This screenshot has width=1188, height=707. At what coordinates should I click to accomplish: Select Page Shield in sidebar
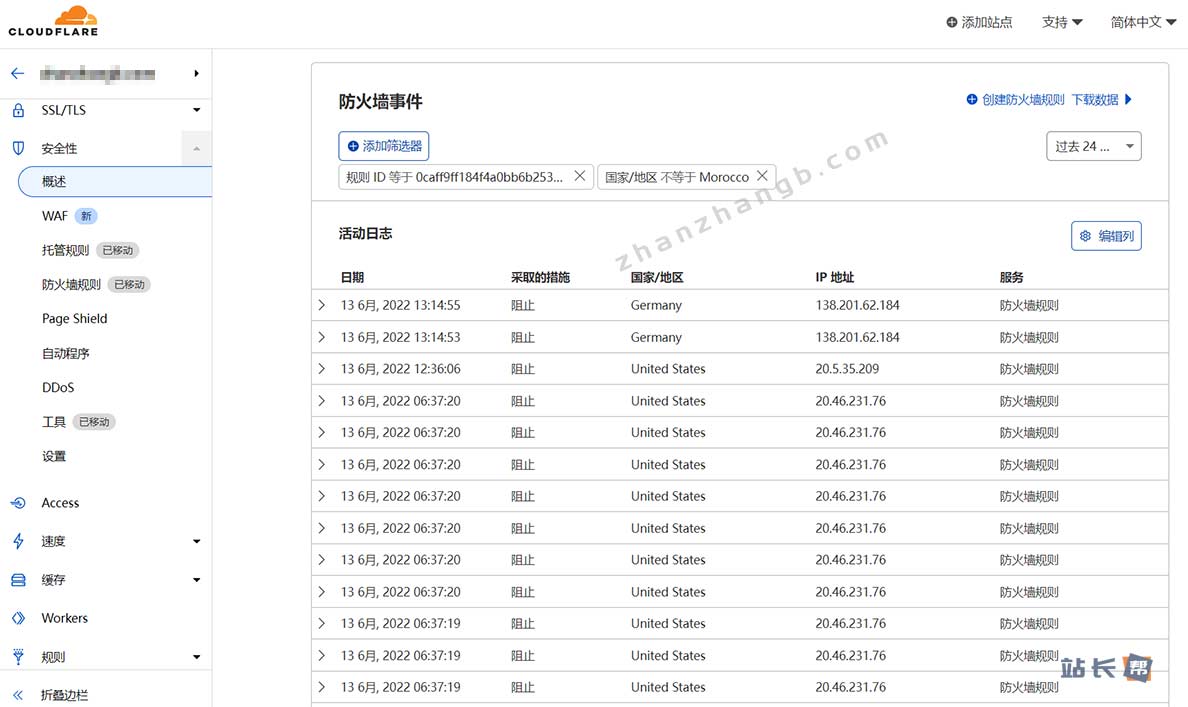click(74, 319)
